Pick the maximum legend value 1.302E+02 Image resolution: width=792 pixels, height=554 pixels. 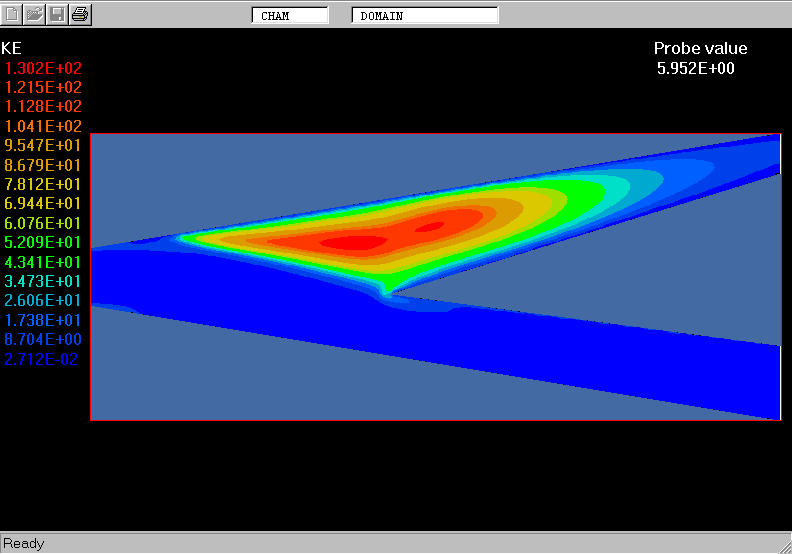coord(44,68)
